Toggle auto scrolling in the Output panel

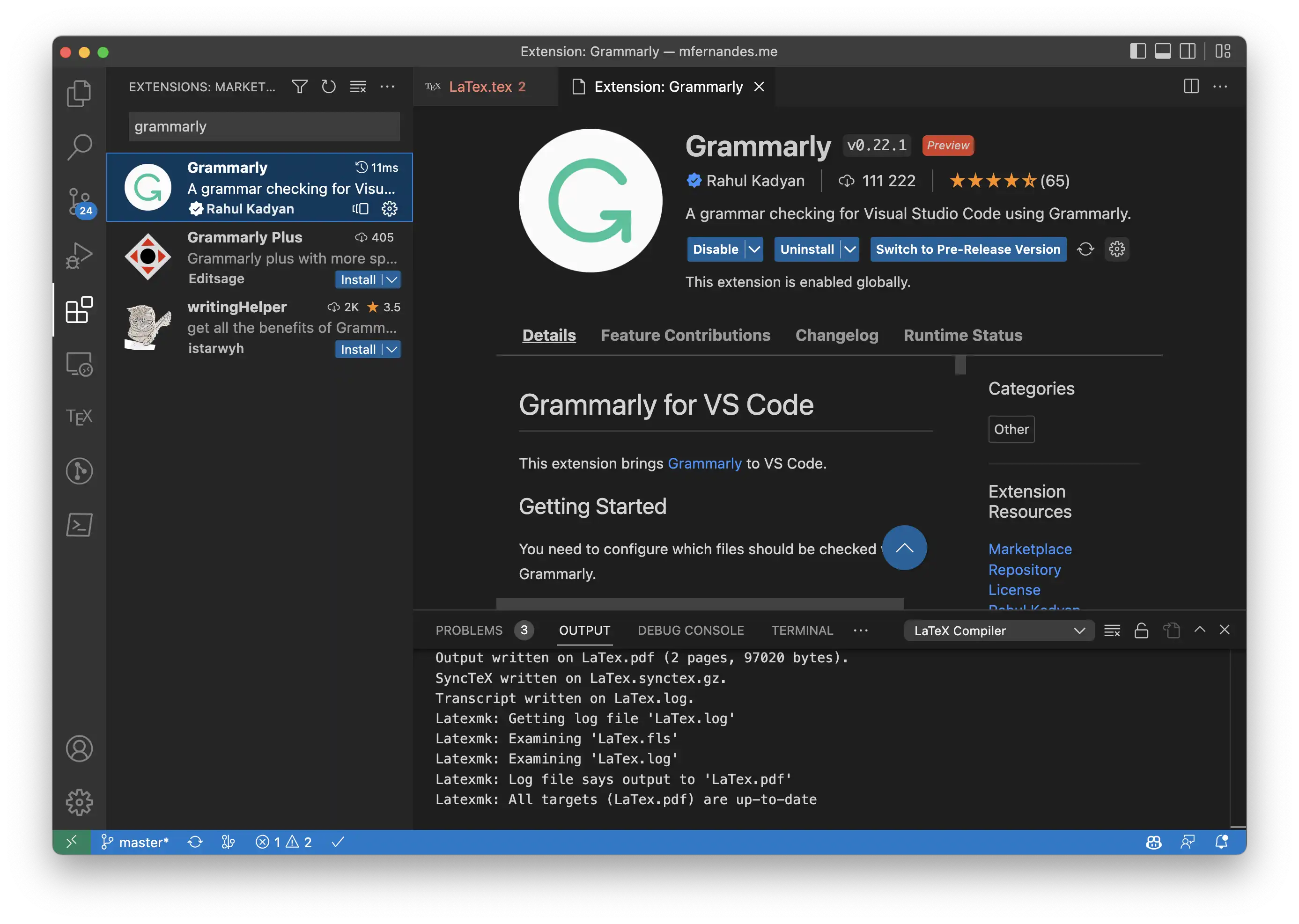click(x=1141, y=631)
